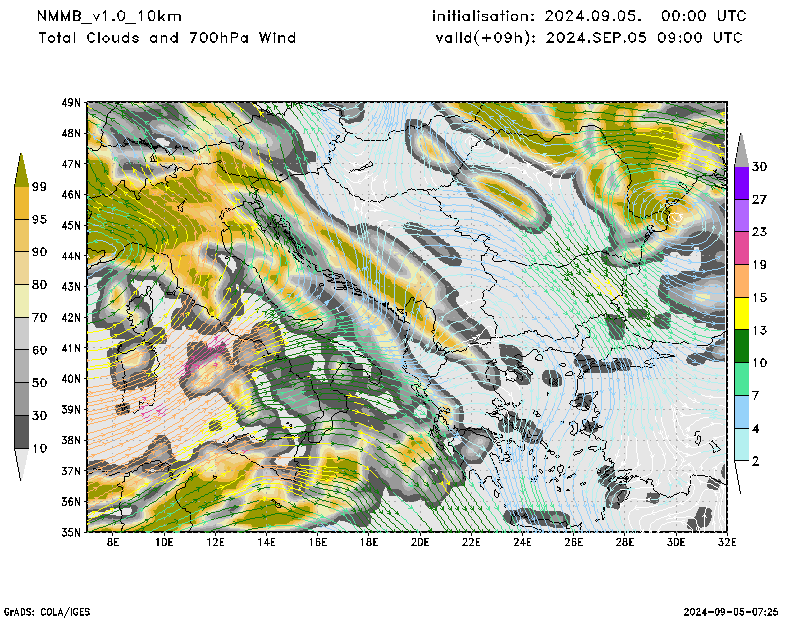Click the dark green wind swatch above 10
800x618 pixels.
pos(741,346)
